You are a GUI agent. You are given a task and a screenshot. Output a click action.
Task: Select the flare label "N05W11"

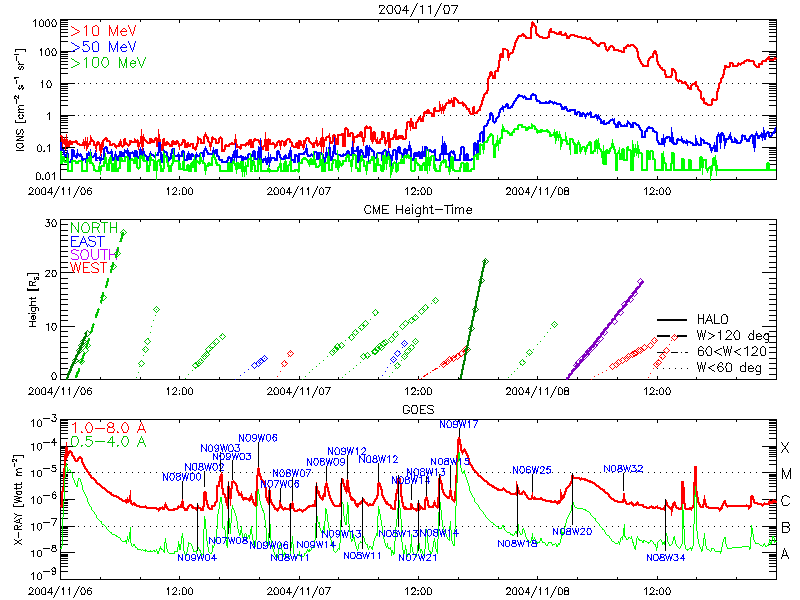tap(362, 556)
